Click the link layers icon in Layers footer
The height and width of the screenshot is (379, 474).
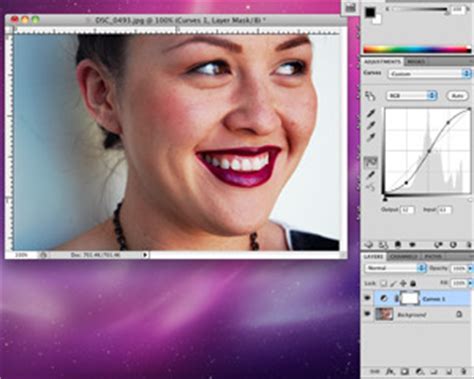coord(375,371)
